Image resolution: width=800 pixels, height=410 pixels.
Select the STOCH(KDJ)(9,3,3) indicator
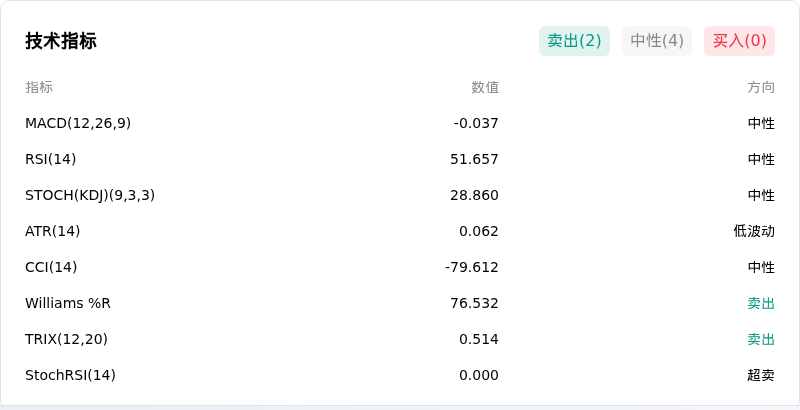pyautogui.click(x=90, y=195)
